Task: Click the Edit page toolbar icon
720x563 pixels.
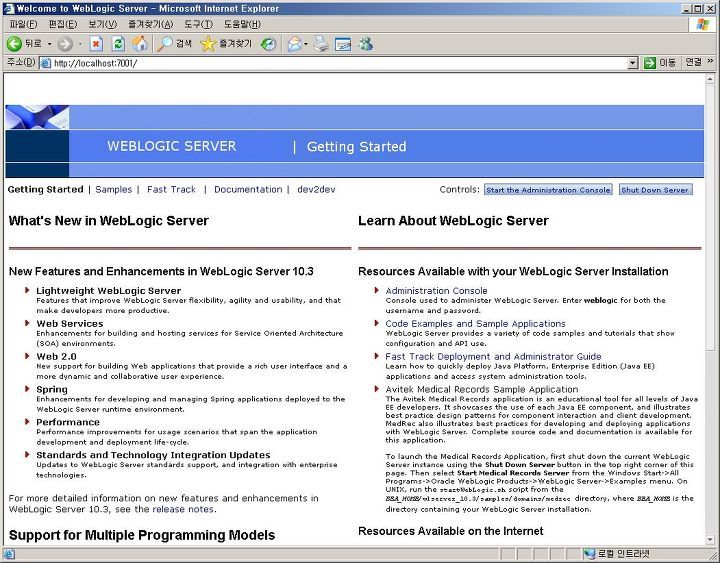Action: pos(343,44)
